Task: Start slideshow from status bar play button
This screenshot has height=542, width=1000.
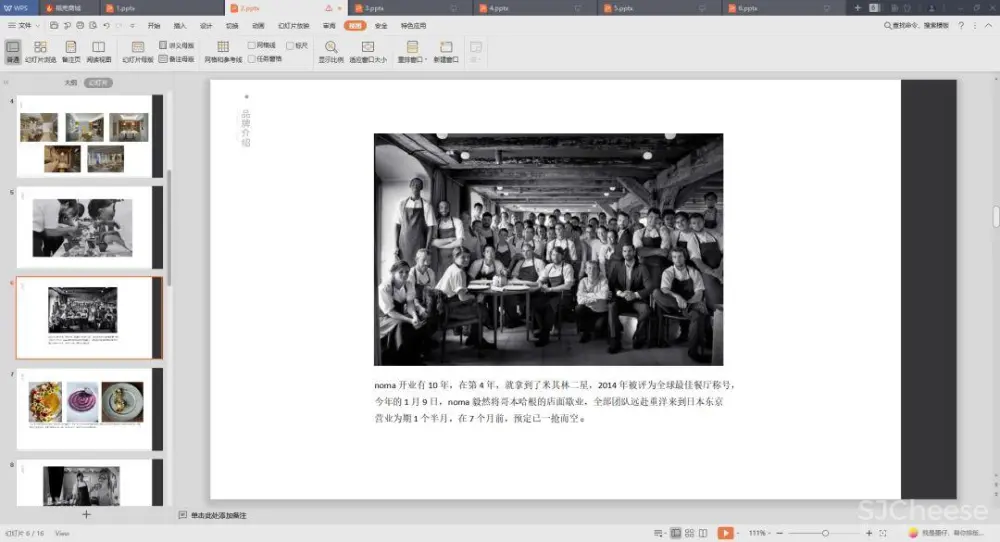Action: (x=725, y=533)
